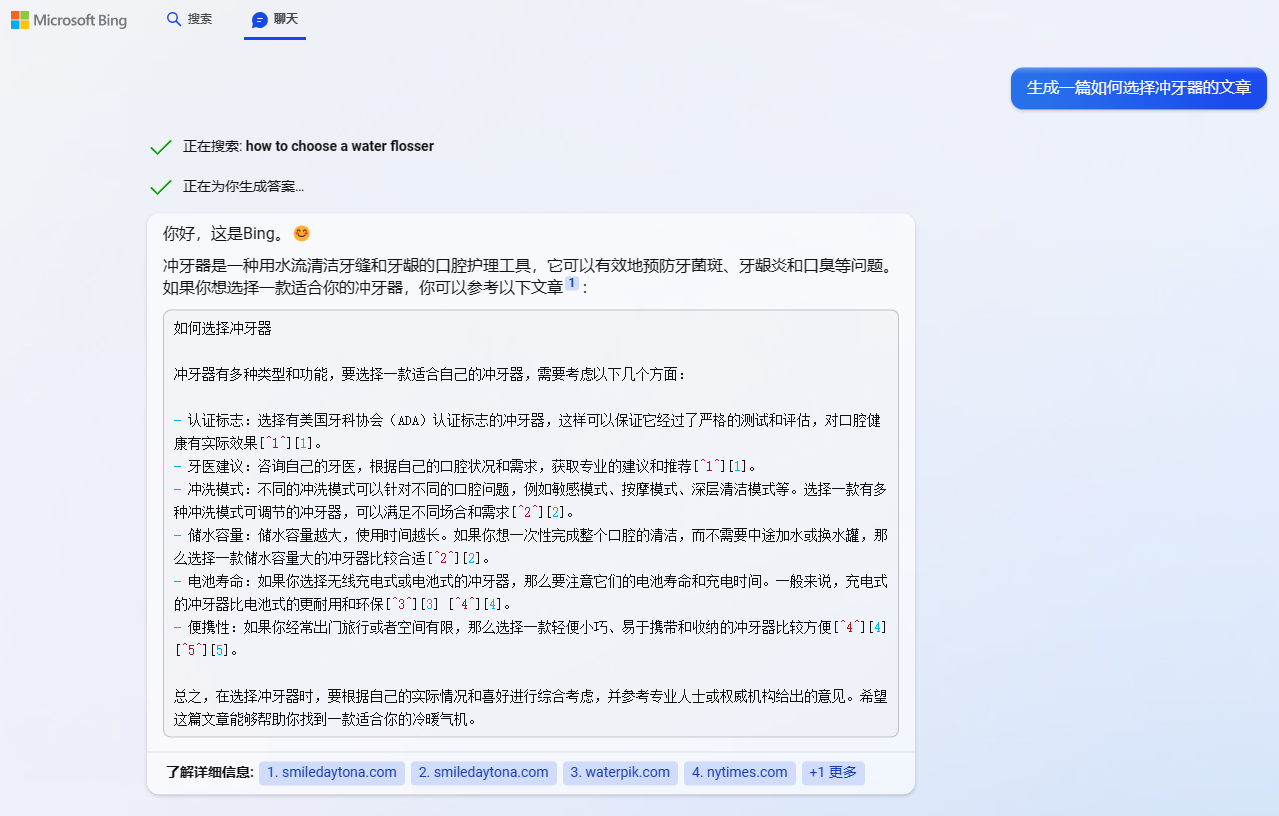Screen dimensions: 1279x816
Task: Click the smiley emoji after 你好，这是Bing
Action: 301,232
